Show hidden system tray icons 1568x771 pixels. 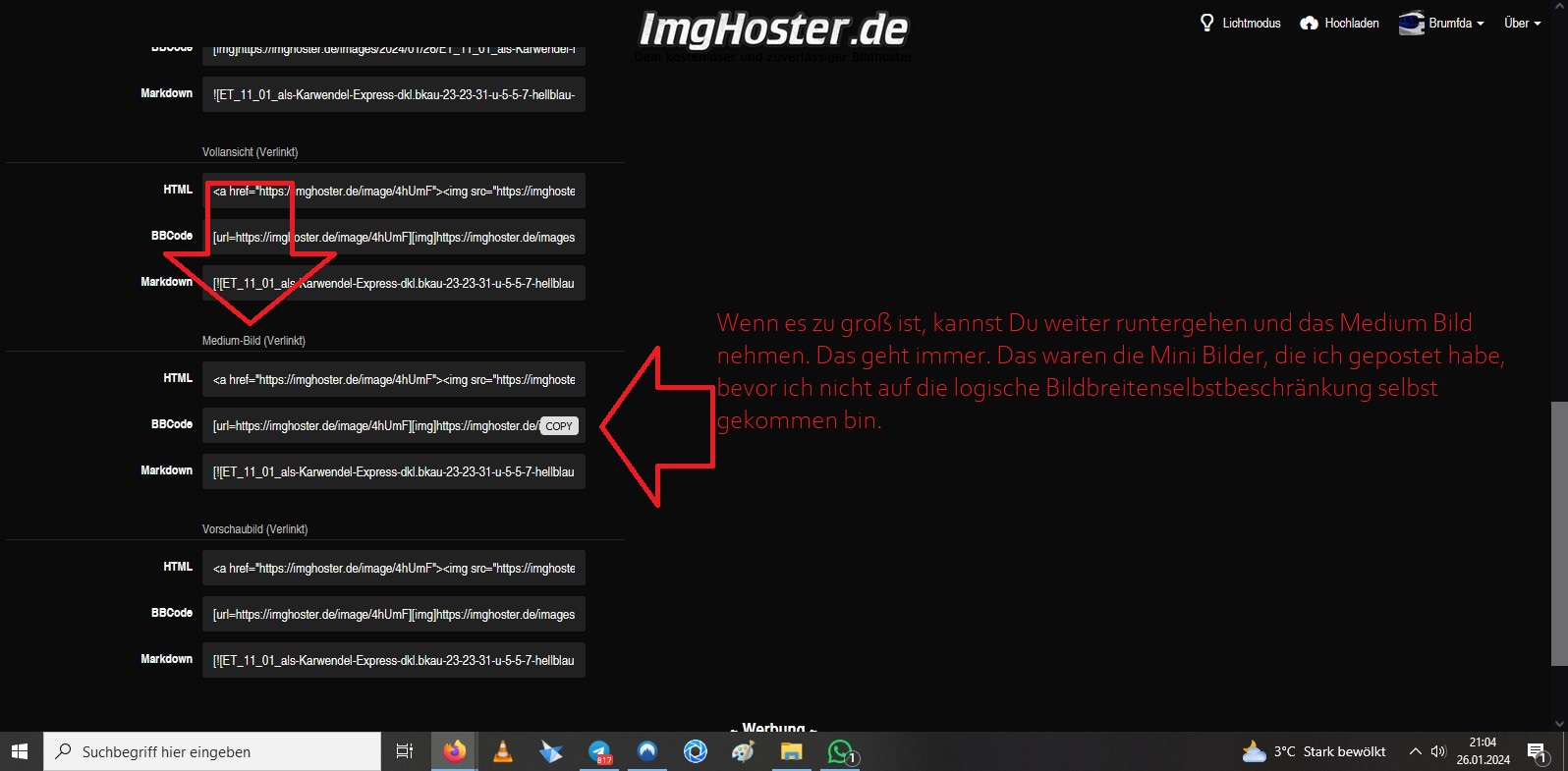[1415, 751]
